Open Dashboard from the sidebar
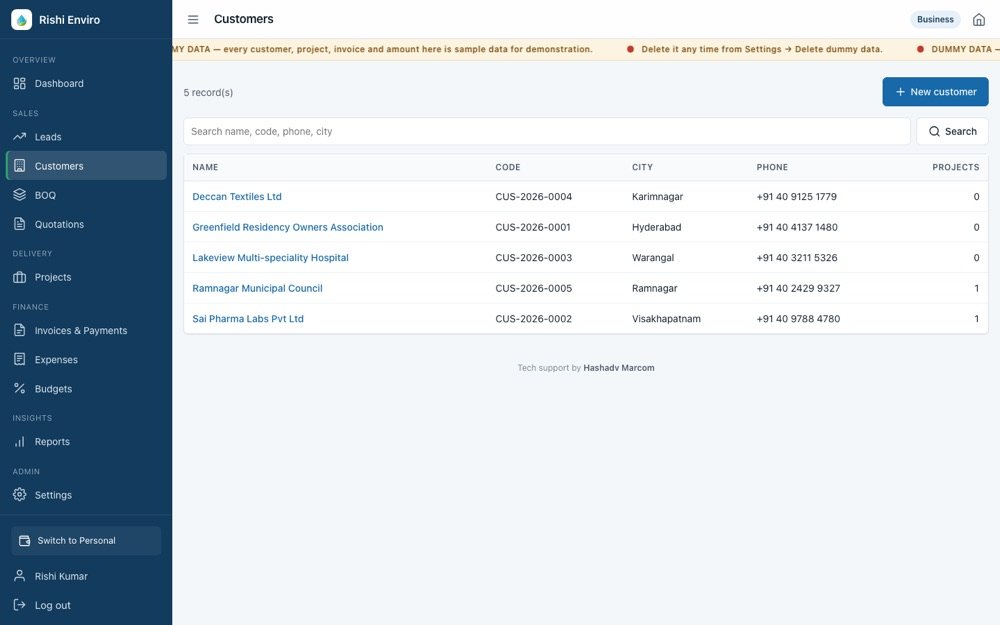 [x=86, y=84]
